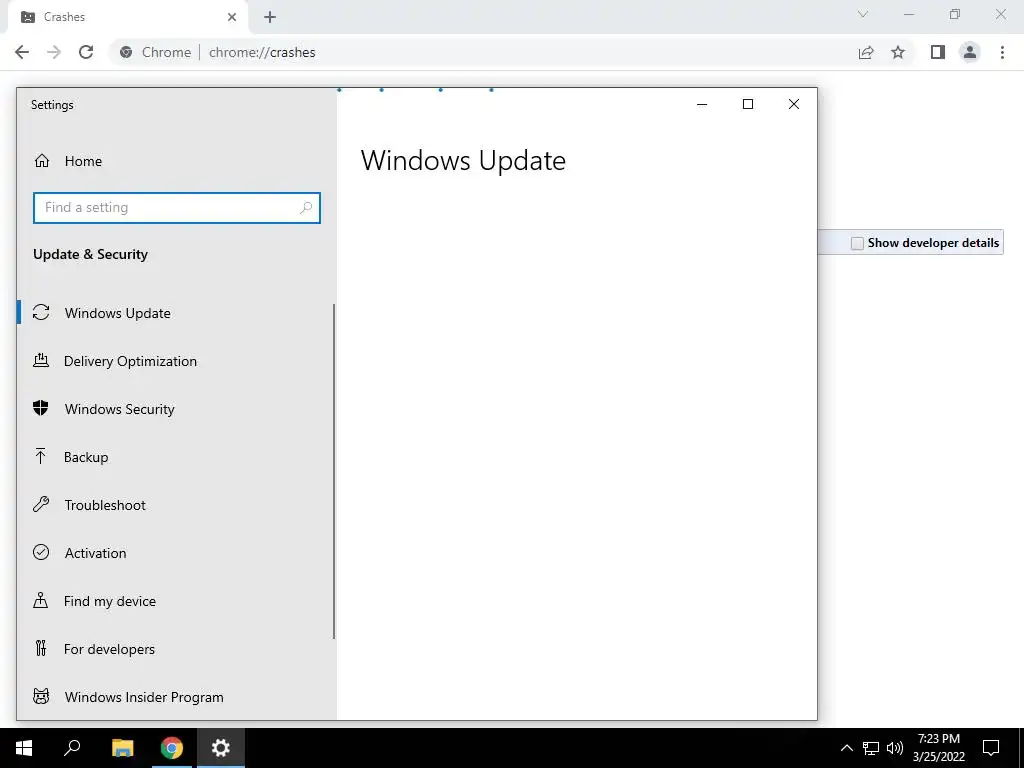The height and width of the screenshot is (768, 1024).
Task: Close the Settings window
Action: coord(793,104)
